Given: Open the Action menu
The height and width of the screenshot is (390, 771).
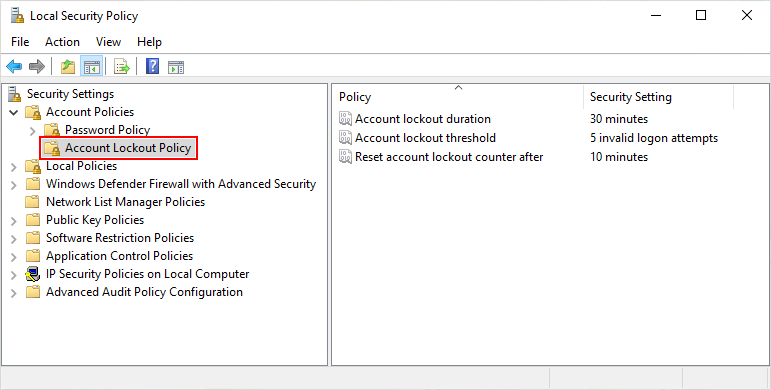Looking at the screenshot, I should pos(62,42).
